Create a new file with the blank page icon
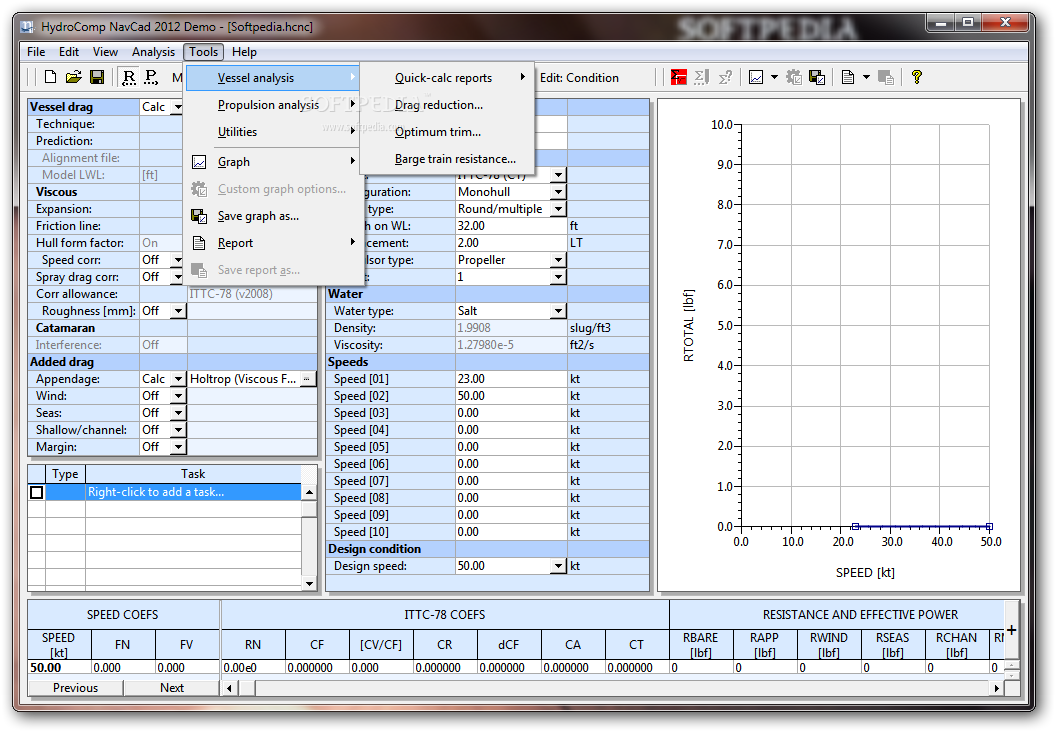Viewport: 1056px width, 732px height. coord(50,77)
